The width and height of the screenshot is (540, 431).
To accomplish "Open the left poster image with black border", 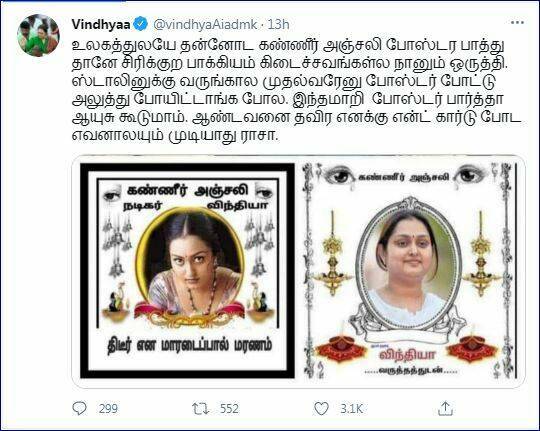I will click(187, 271).
